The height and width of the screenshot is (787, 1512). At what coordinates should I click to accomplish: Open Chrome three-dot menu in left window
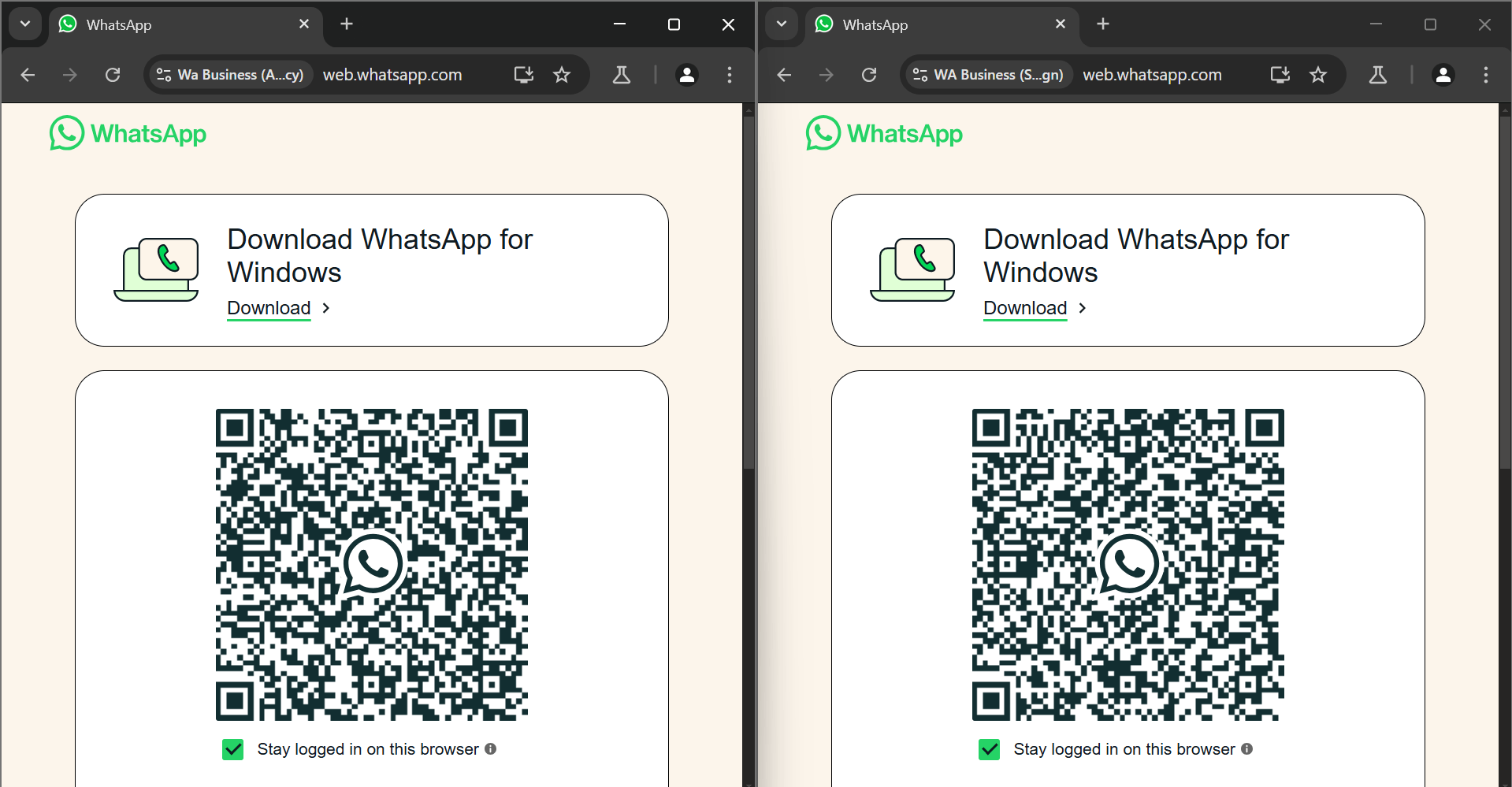point(730,75)
